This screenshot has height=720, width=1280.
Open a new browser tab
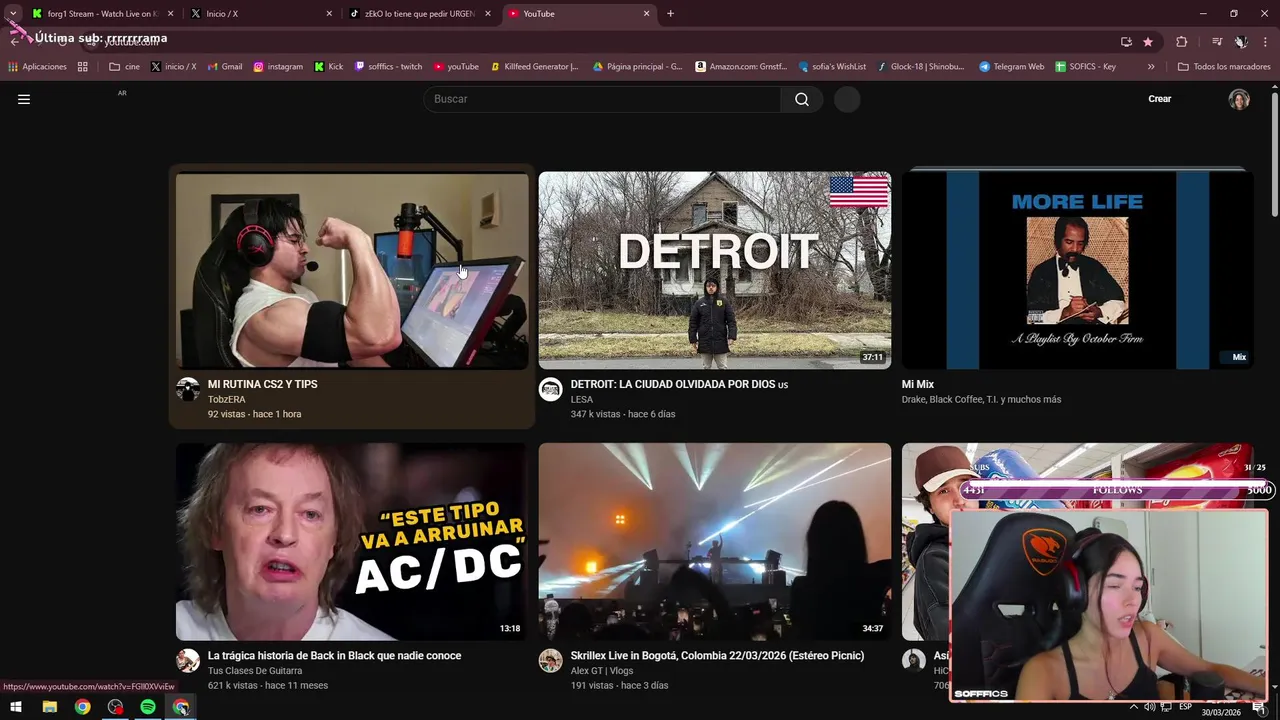(x=670, y=14)
